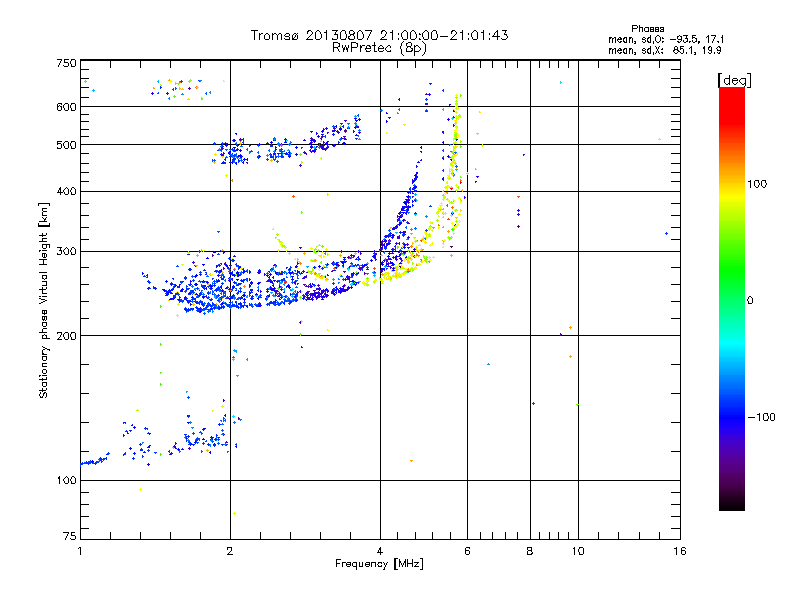Image resolution: width=800 pixels, height=600 pixels.
Task: Click the '6' x-axis tick label
Action: pyautogui.click(x=467, y=551)
